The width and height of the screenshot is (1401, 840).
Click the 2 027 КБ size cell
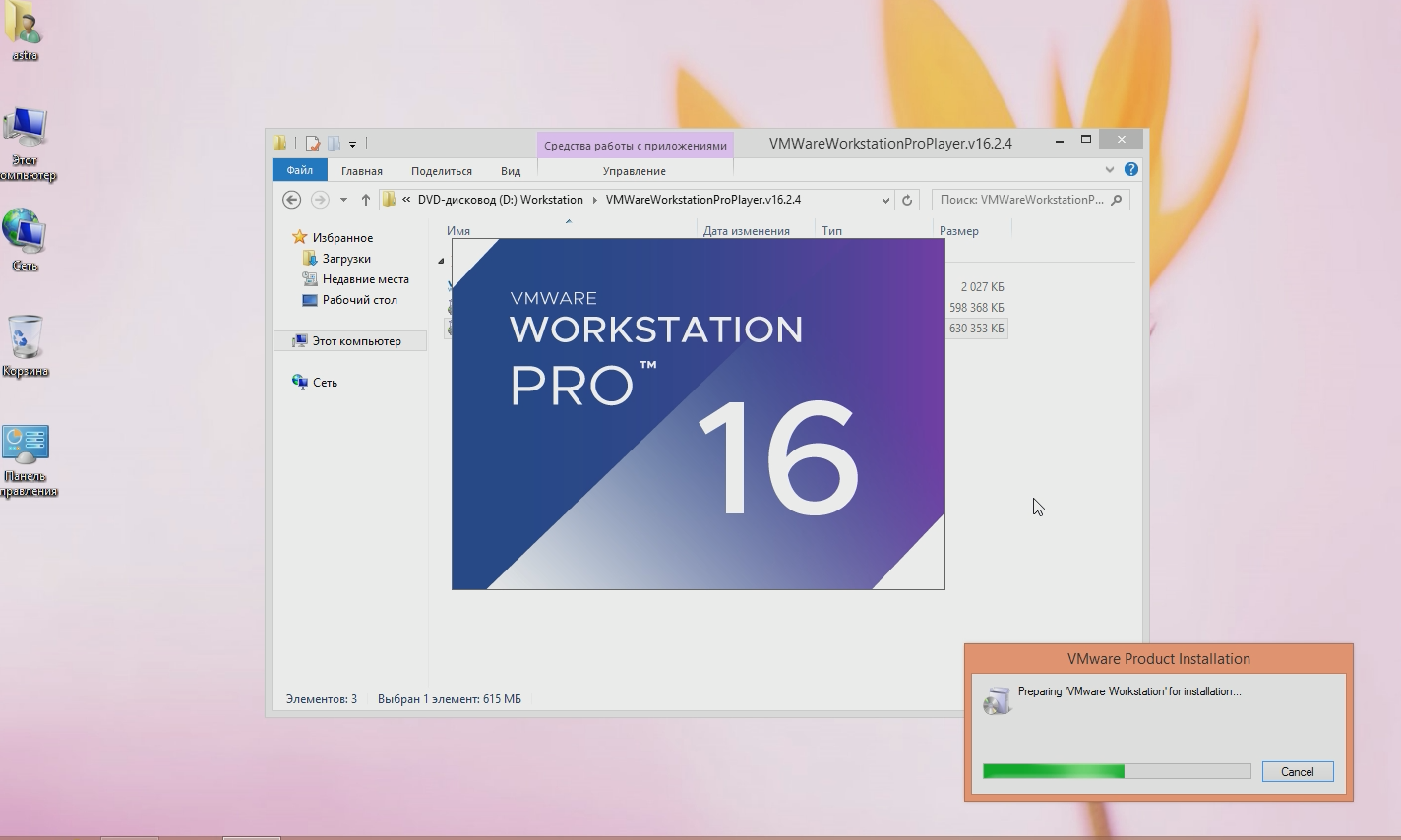pyautogui.click(x=982, y=287)
